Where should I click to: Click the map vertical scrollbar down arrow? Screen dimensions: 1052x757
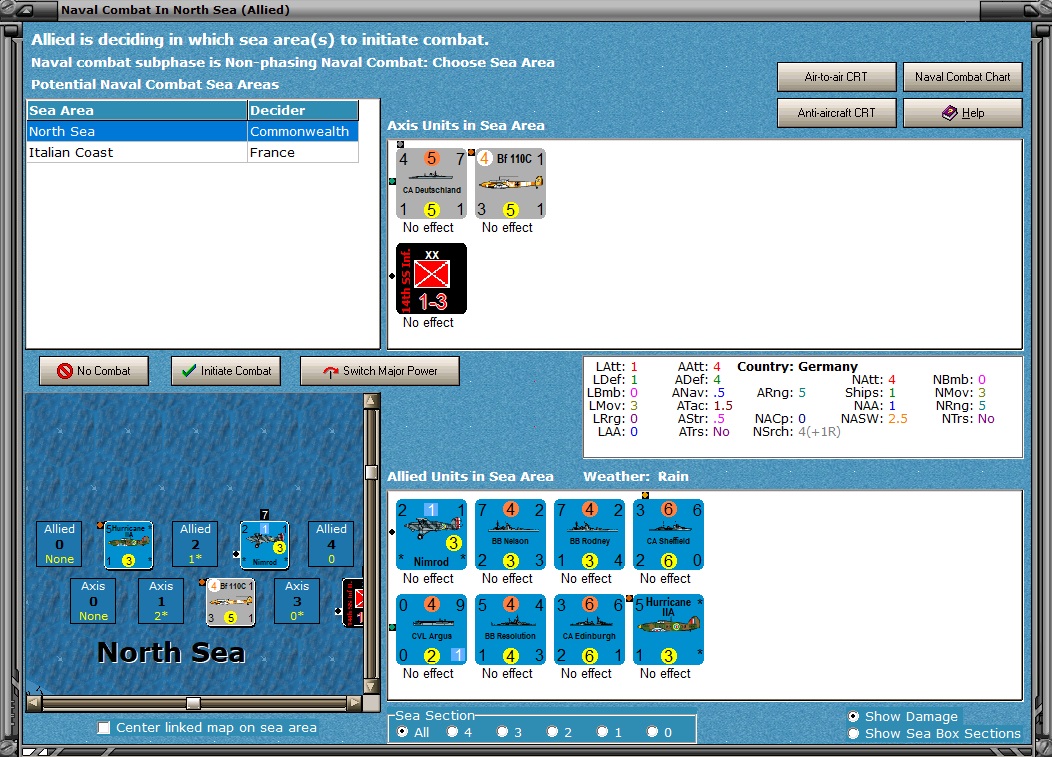point(371,687)
